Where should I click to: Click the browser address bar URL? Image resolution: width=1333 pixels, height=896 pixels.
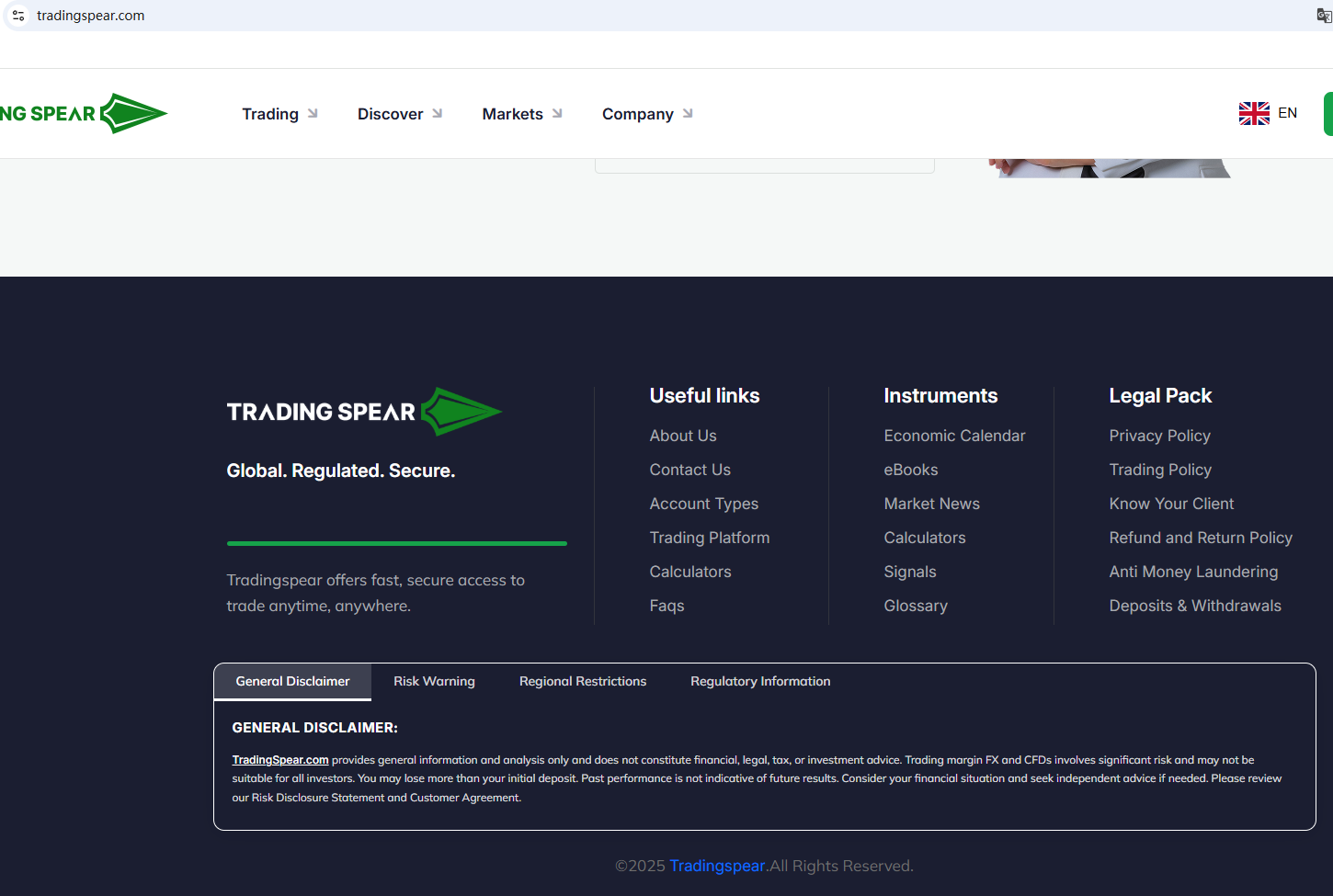(x=90, y=16)
